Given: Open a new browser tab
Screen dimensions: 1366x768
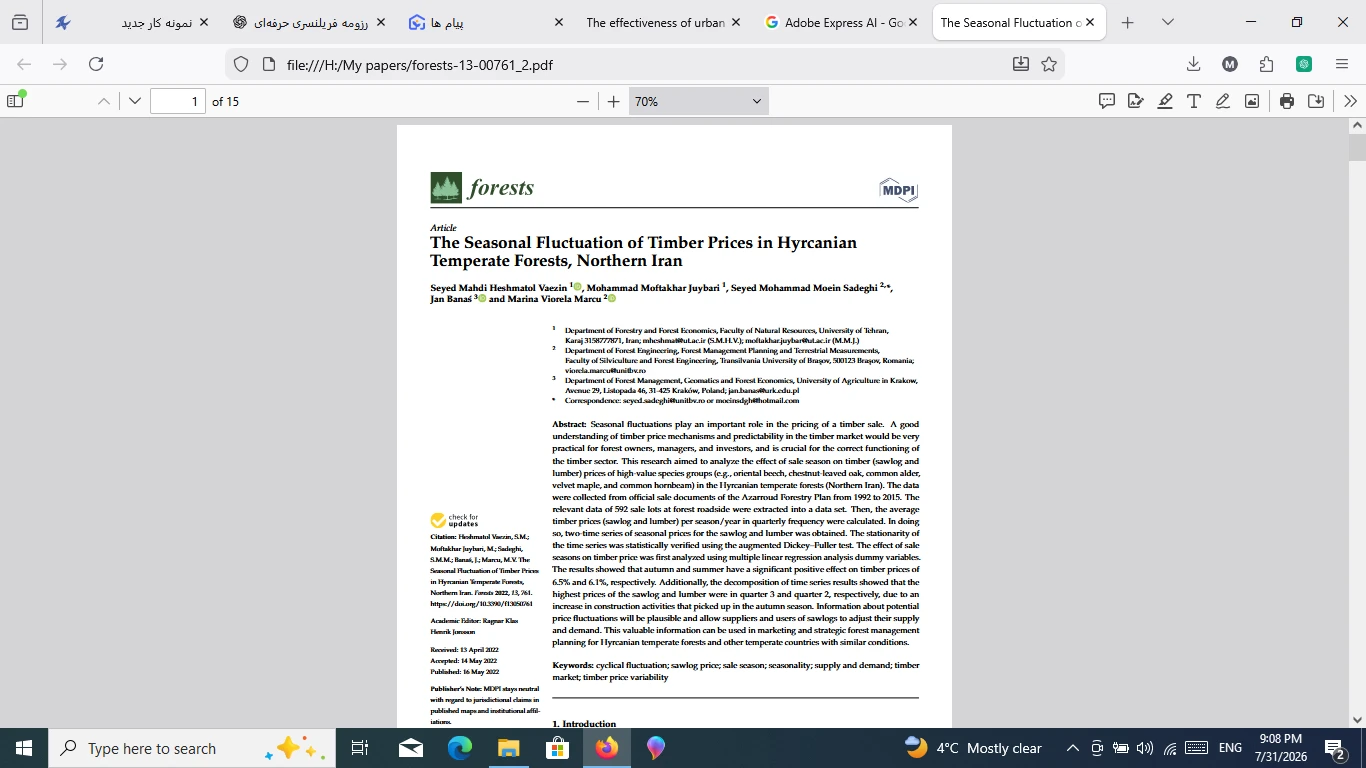Looking at the screenshot, I should pyautogui.click(x=1128, y=22).
